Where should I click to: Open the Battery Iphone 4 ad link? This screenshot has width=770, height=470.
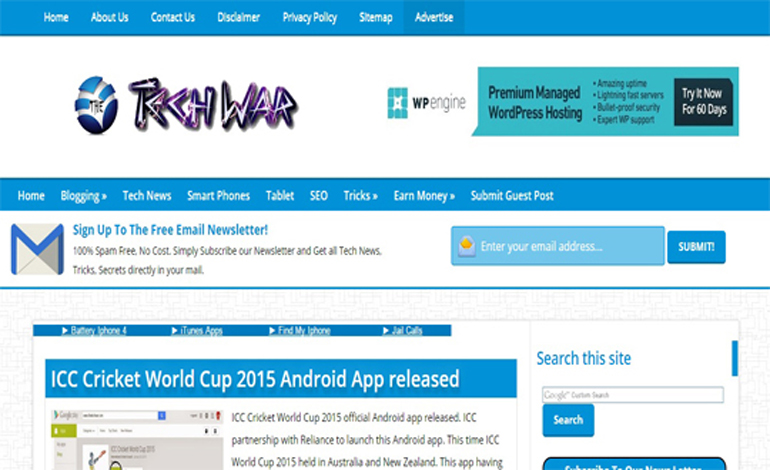(x=98, y=331)
